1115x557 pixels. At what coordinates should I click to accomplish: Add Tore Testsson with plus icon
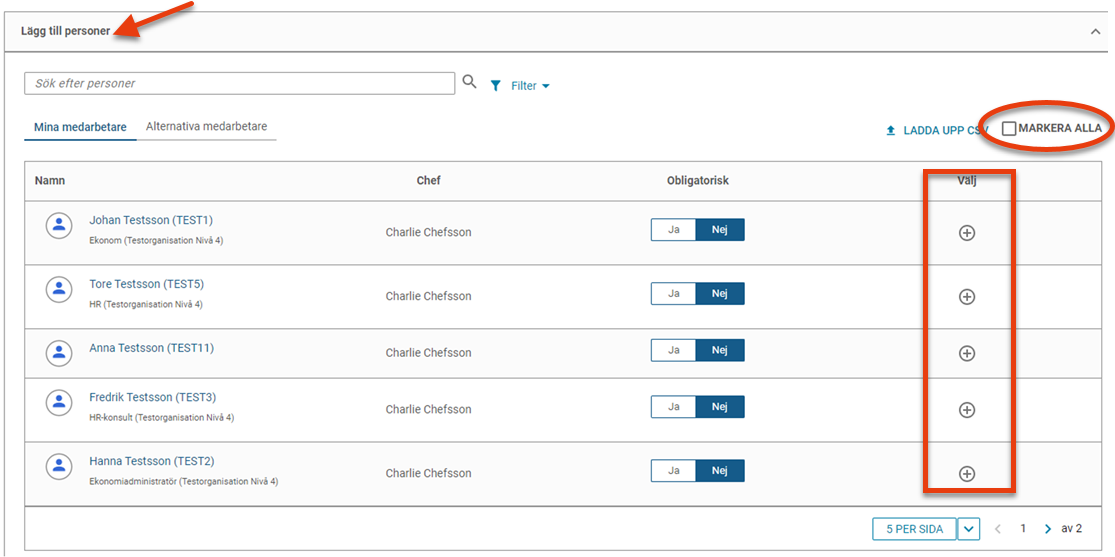[x=966, y=297]
